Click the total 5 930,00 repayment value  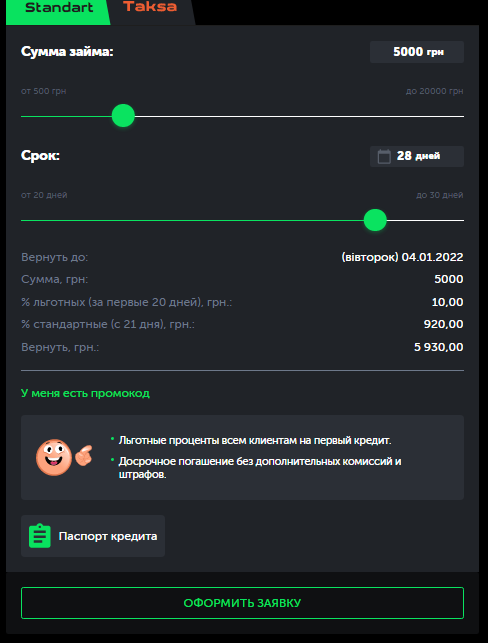tap(439, 347)
